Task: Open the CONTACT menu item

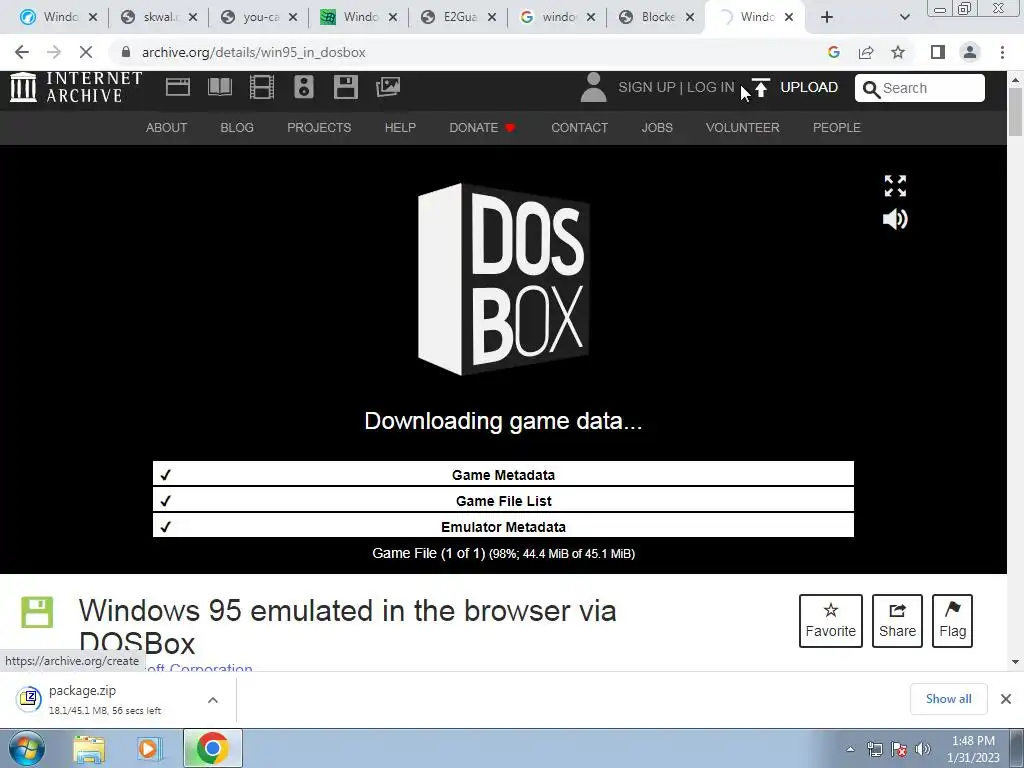Action: pyautogui.click(x=579, y=127)
